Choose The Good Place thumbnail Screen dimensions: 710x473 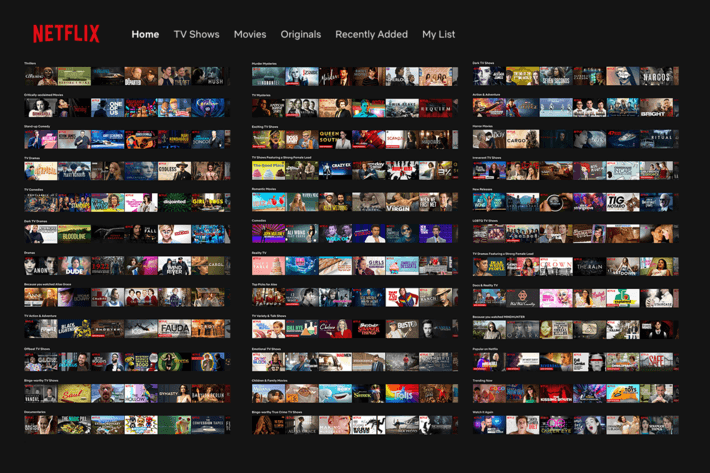coord(269,171)
